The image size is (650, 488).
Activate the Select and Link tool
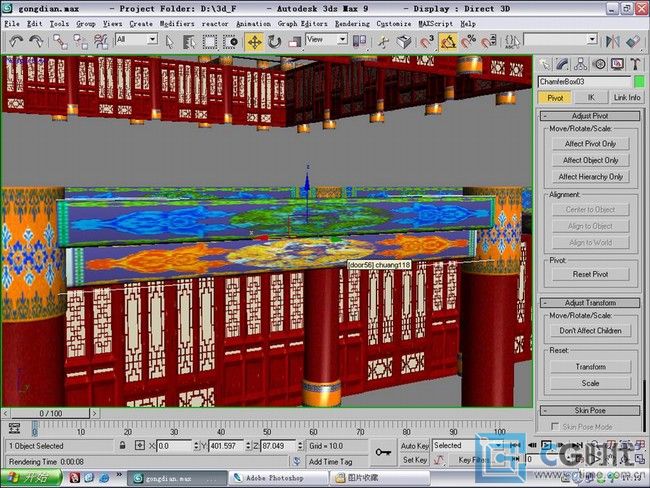[61, 41]
